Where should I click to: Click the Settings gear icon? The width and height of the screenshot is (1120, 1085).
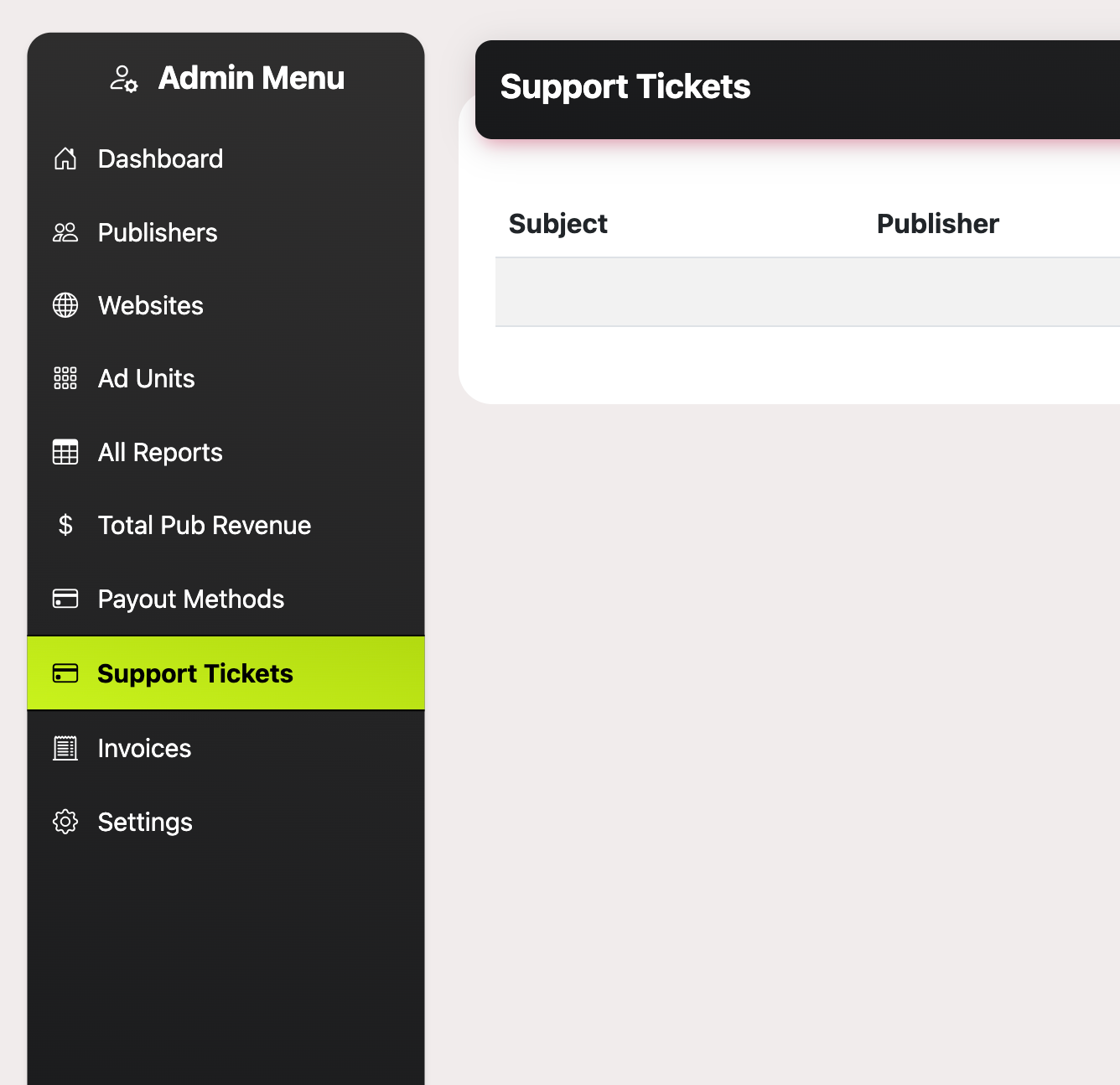(65, 822)
